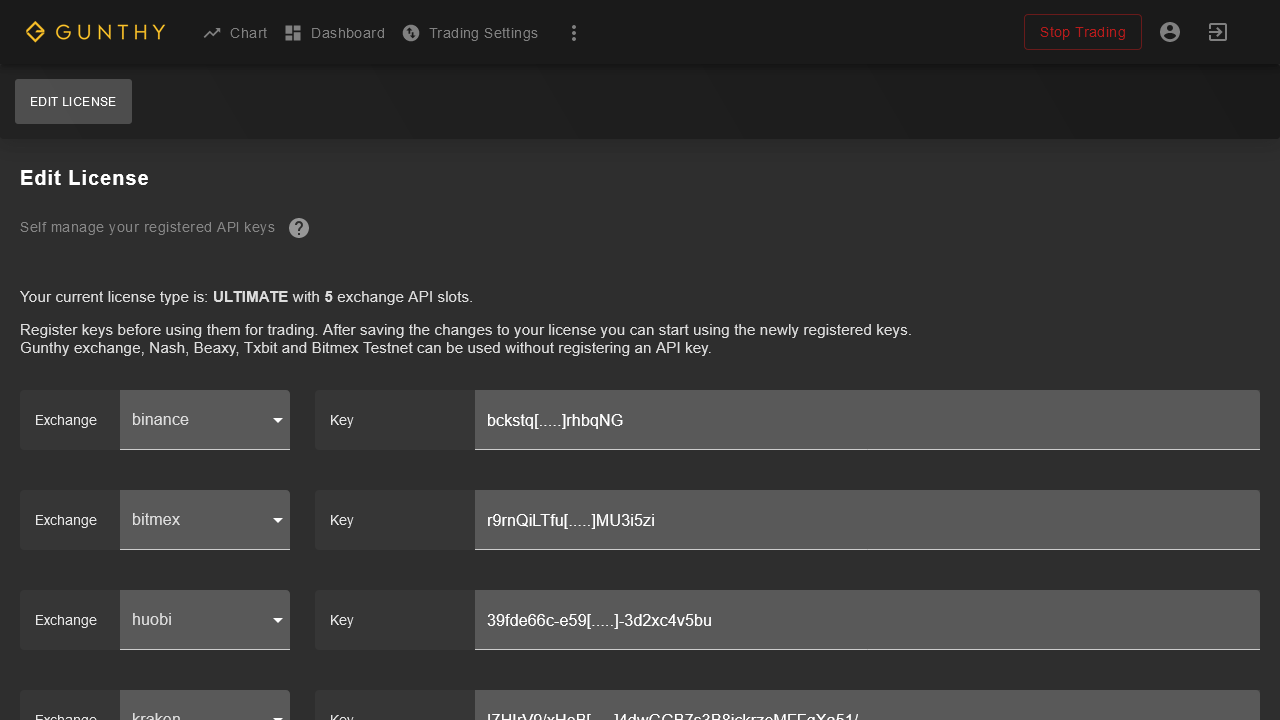Click the Gunthy logo
Viewport: 1280px width, 720px height.
click(x=95, y=32)
